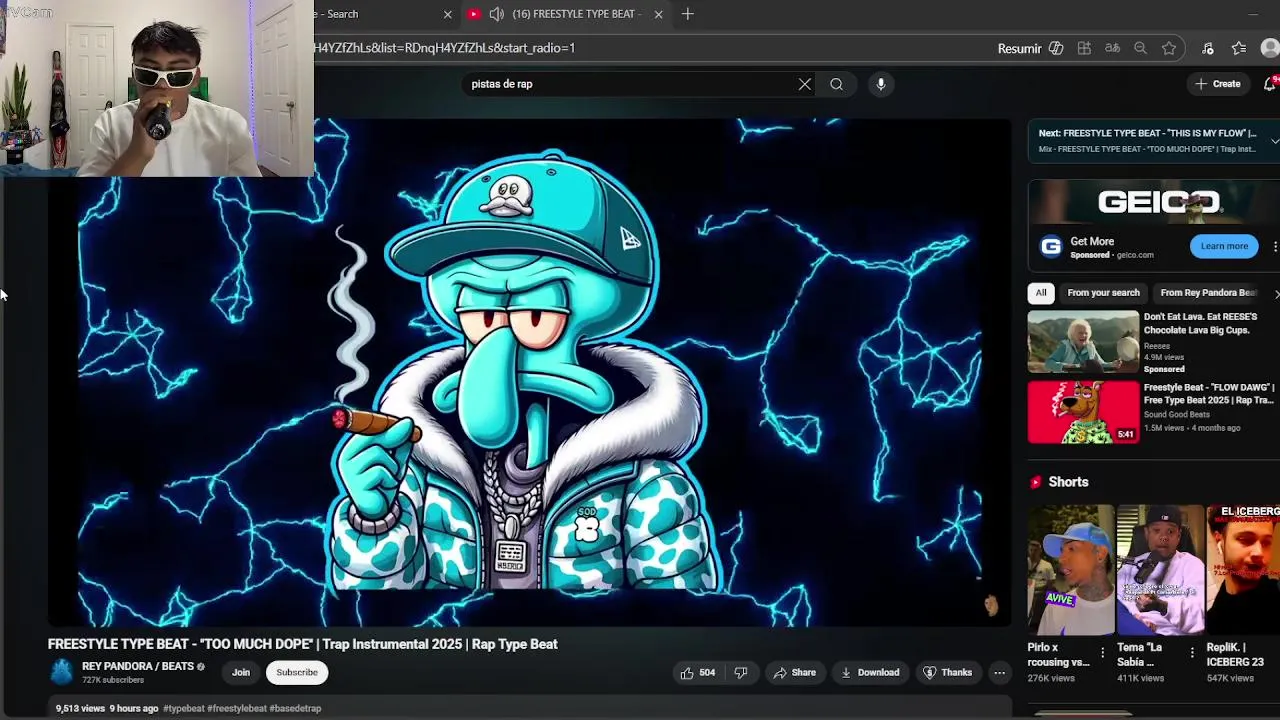Start voice search with microphone icon

pyautogui.click(x=881, y=84)
